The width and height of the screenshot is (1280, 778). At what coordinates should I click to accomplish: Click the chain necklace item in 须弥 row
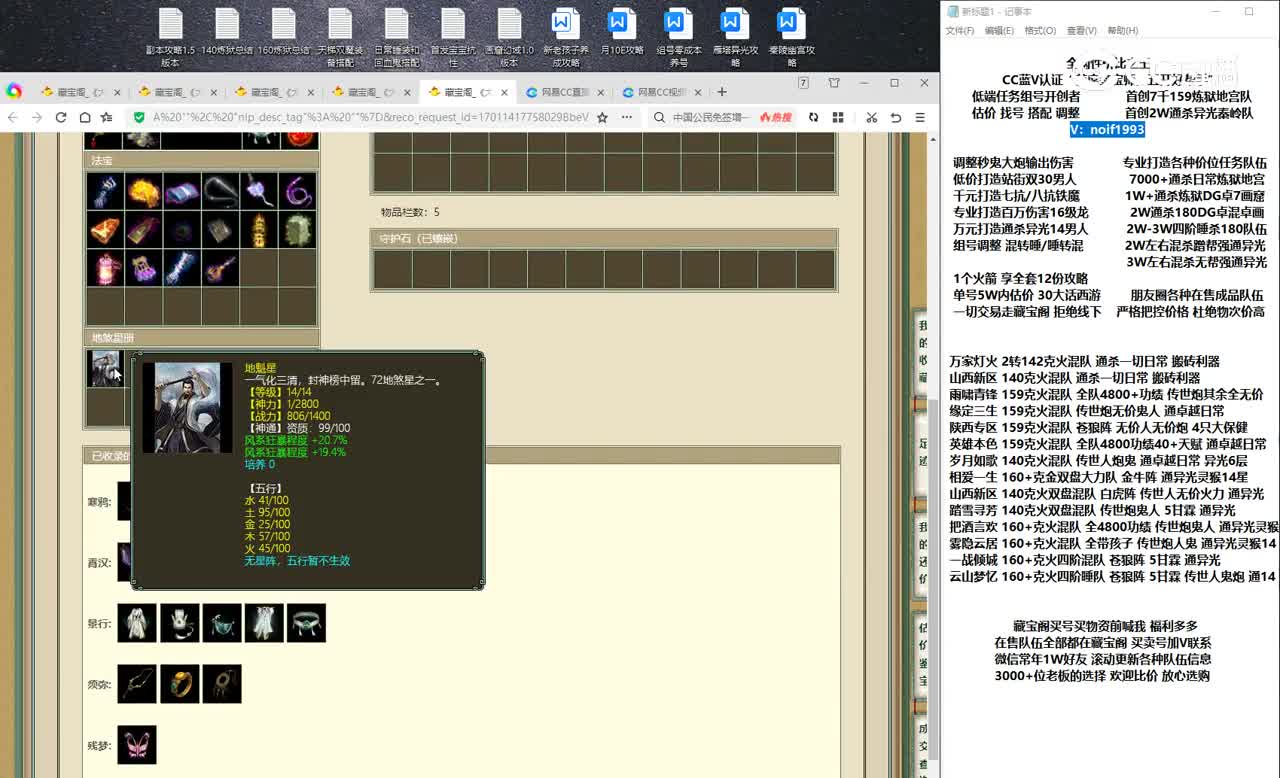(x=137, y=684)
